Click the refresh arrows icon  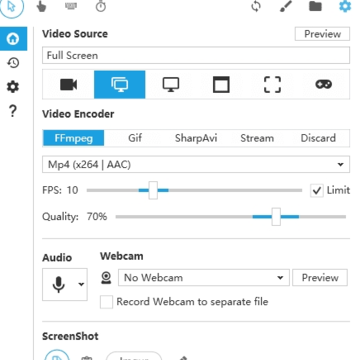256,6
